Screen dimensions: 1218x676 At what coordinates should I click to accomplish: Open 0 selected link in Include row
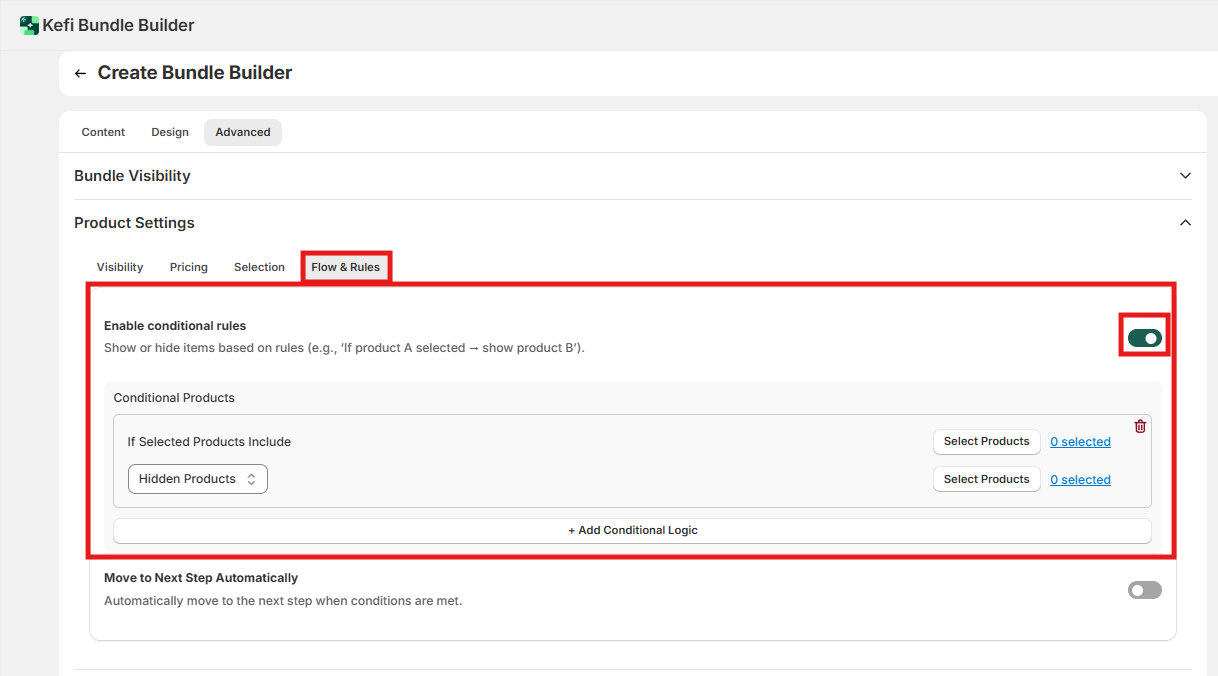pos(1080,442)
